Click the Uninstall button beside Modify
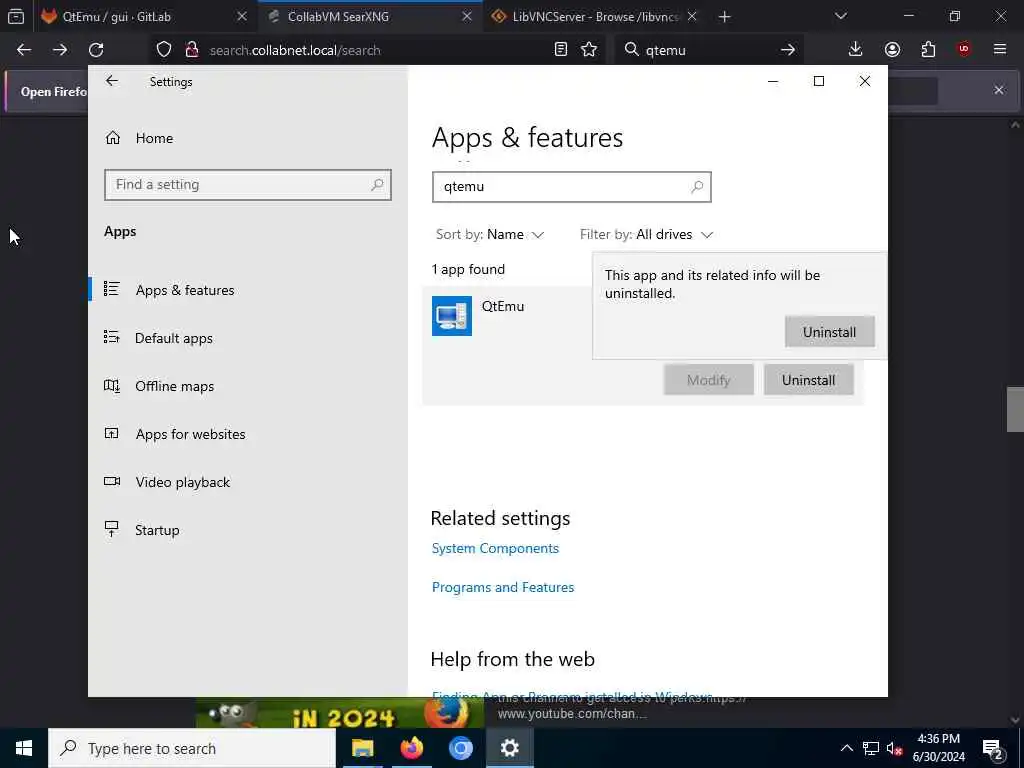This screenshot has width=1024, height=768. click(808, 379)
